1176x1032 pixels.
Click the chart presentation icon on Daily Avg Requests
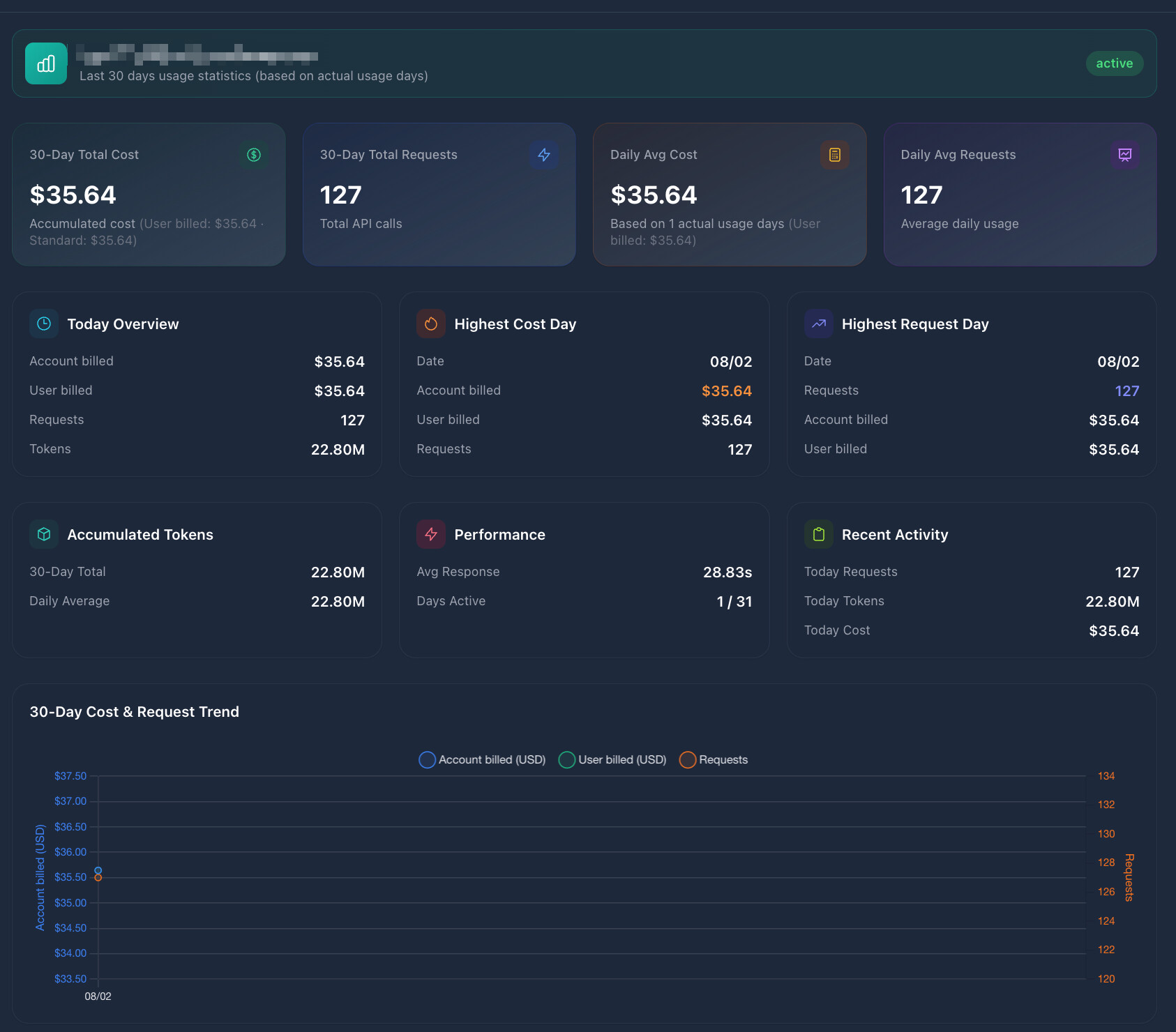(x=1125, y=155)
